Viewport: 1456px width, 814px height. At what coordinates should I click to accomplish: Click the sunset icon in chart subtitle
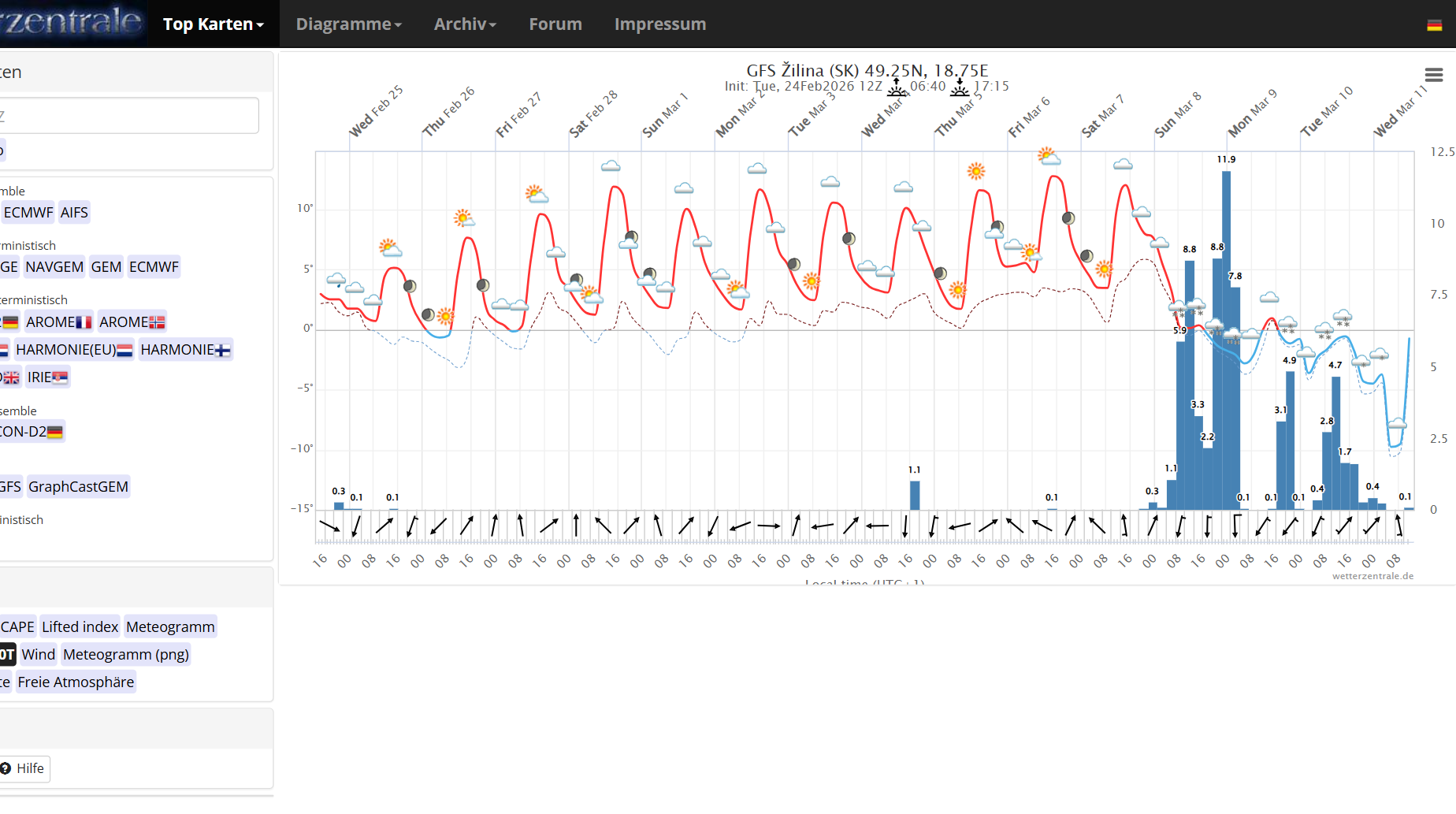(x=960, y=86)
